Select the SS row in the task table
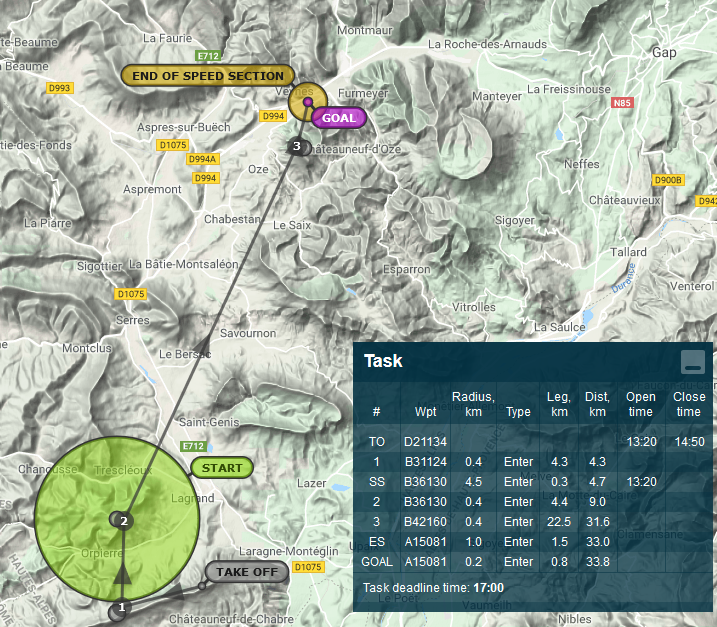Screen dimensions: 717x627 (x=535, y=481)
